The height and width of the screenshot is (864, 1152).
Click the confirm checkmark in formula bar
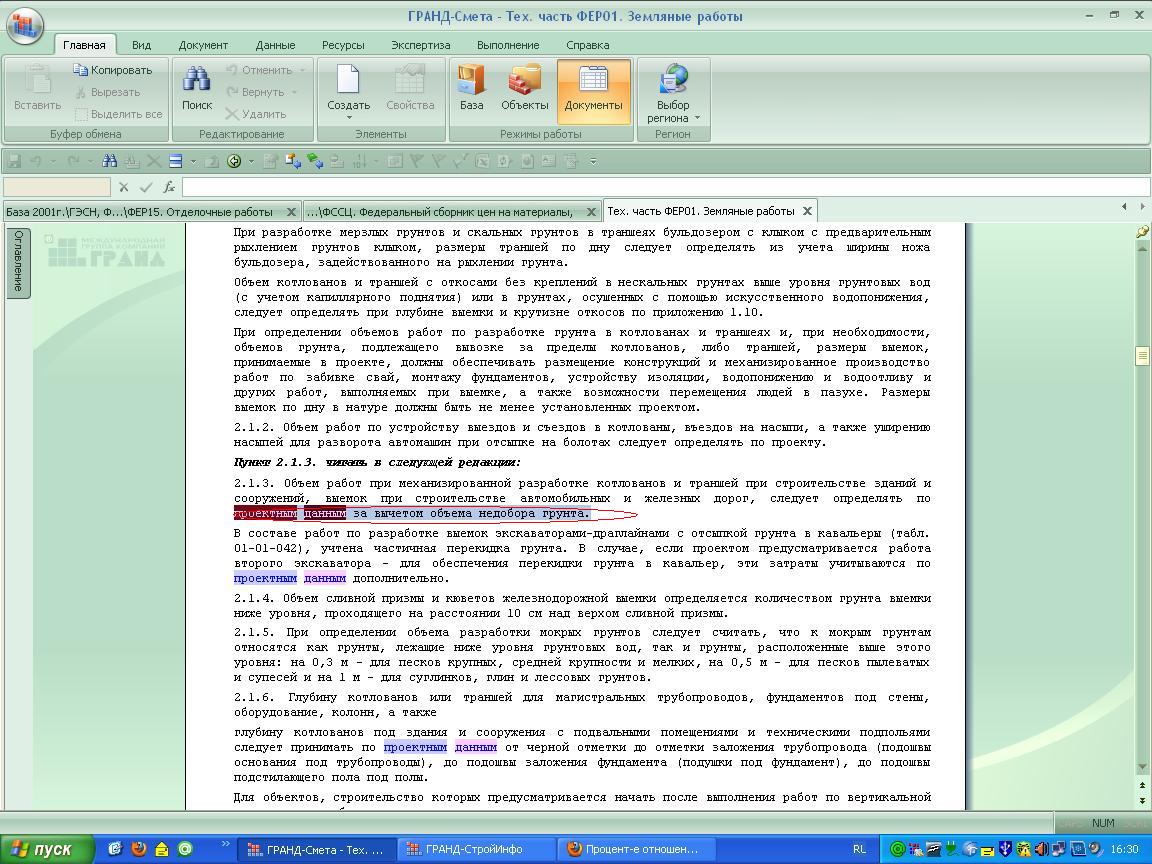click(x=146, y=187)
